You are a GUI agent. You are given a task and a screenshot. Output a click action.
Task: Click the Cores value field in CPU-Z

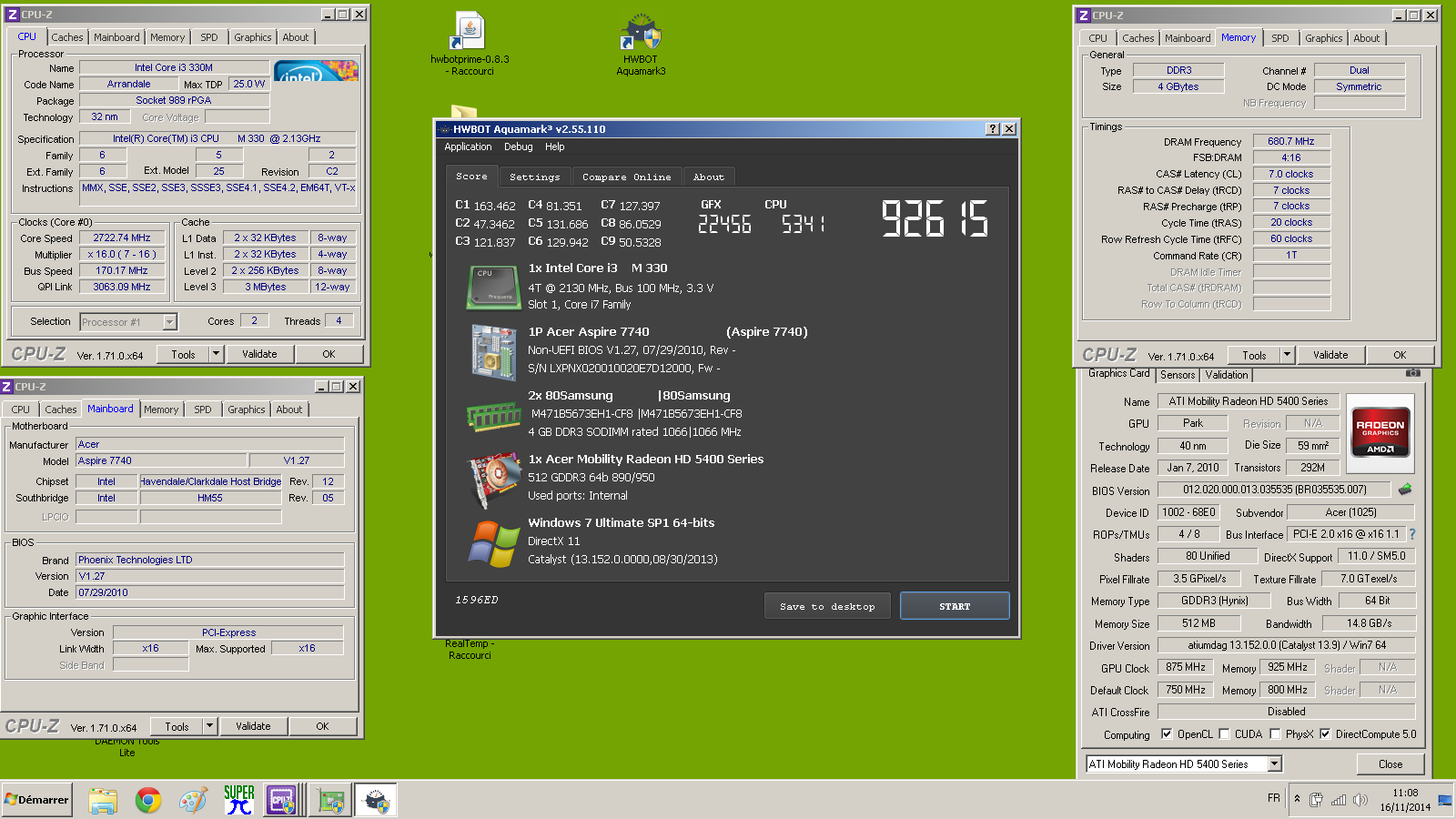[254, 320]
